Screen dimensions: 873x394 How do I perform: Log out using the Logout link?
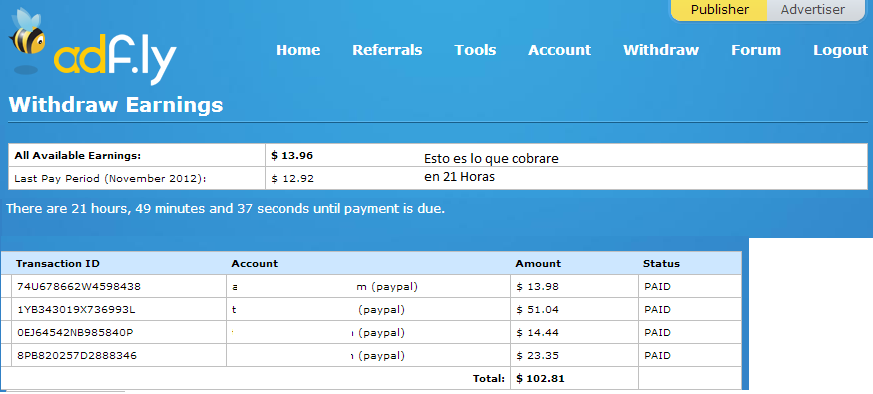pos(840,50)
